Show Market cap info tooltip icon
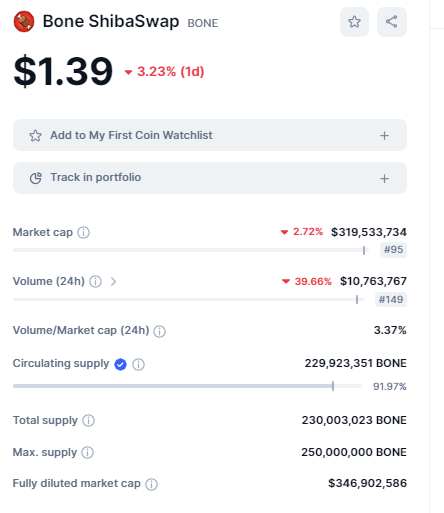 (x=84, y=232)
